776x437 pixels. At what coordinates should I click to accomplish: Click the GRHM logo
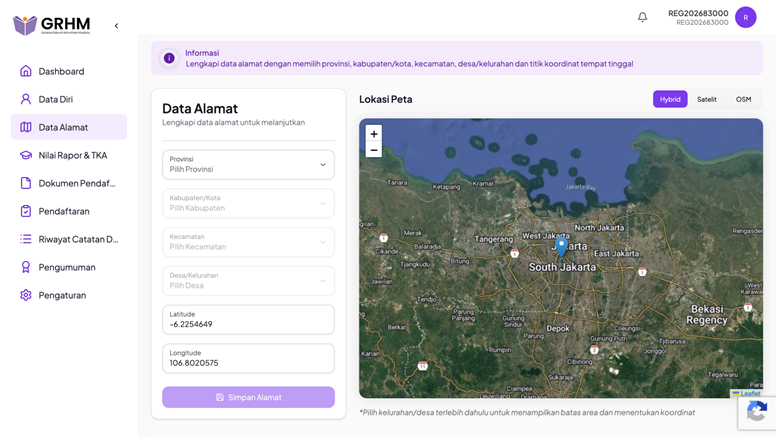51,25
